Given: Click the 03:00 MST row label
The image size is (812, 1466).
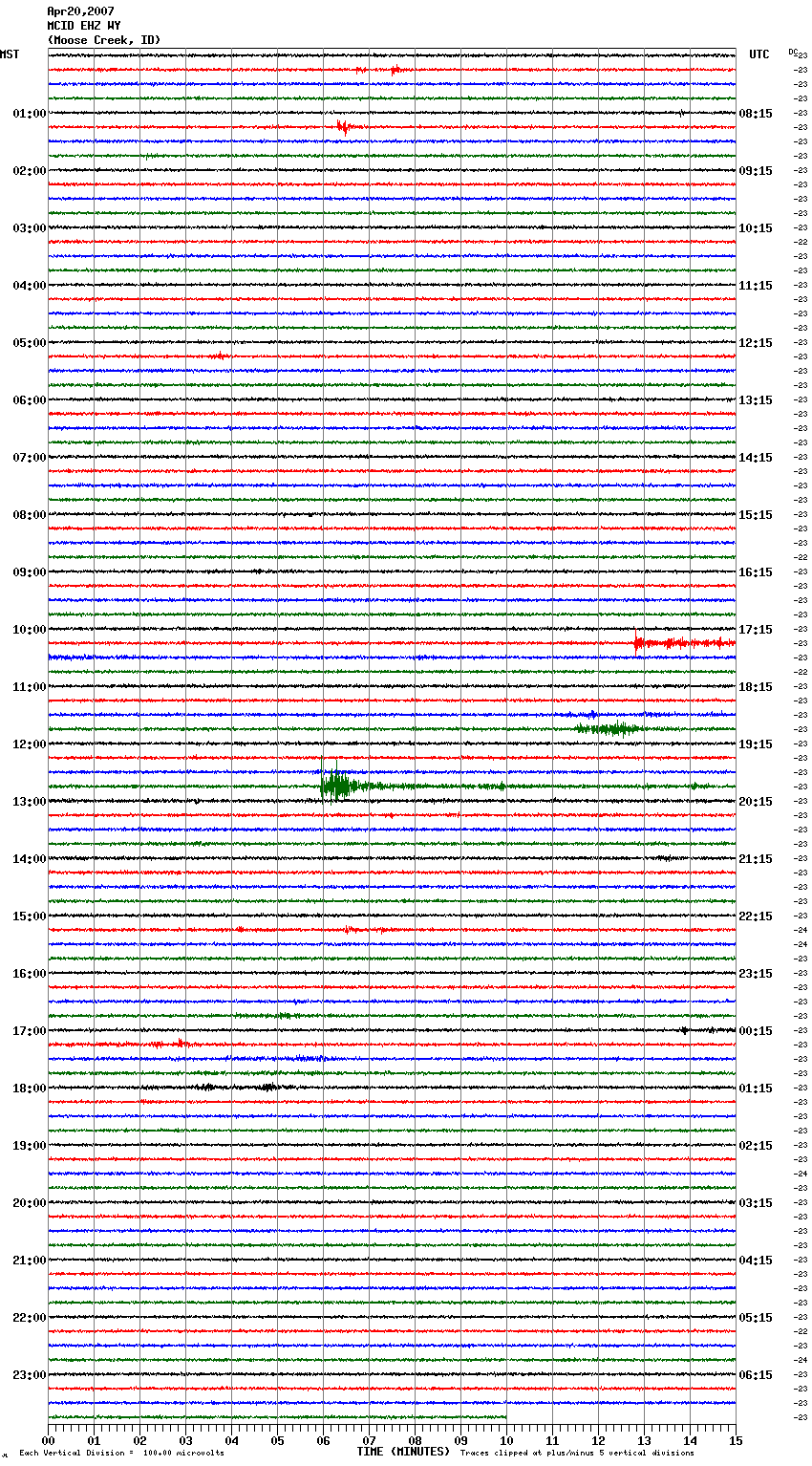Looking at the screenshot, I should pos(30,228).
